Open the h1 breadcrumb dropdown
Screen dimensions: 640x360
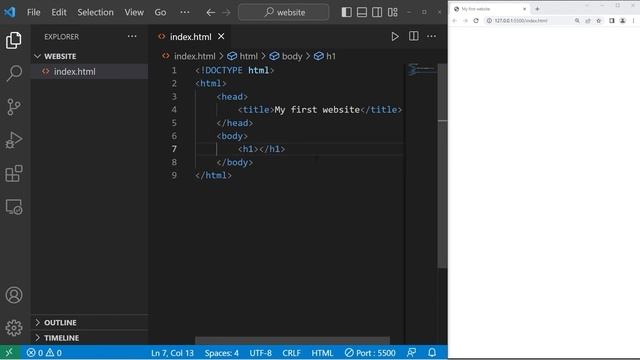[x=325, y=56]
